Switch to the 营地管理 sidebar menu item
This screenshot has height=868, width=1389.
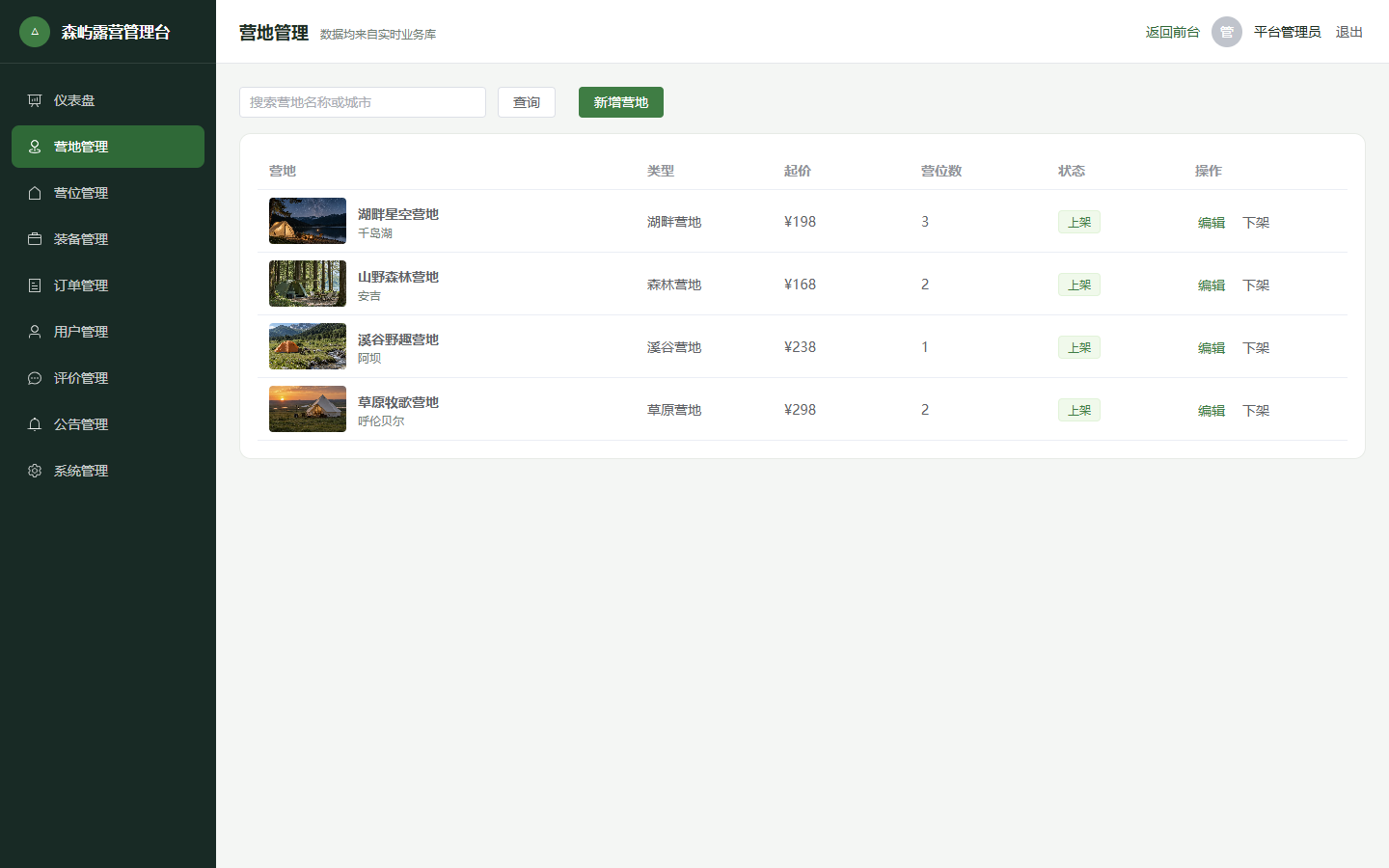pos(108,147)
